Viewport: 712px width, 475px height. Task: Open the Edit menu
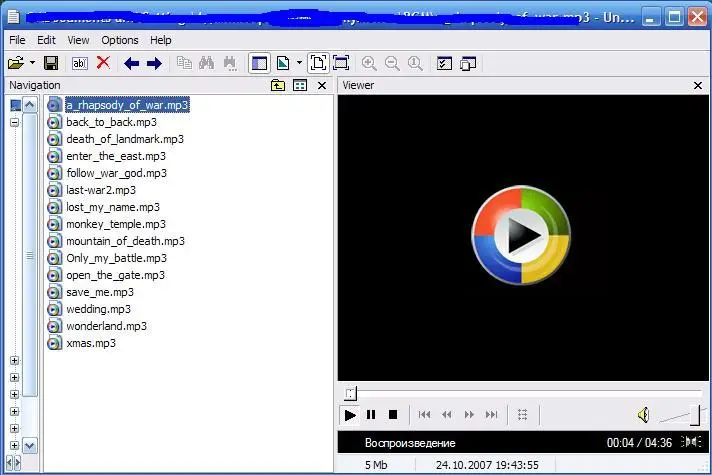click(x=46, y=40)
